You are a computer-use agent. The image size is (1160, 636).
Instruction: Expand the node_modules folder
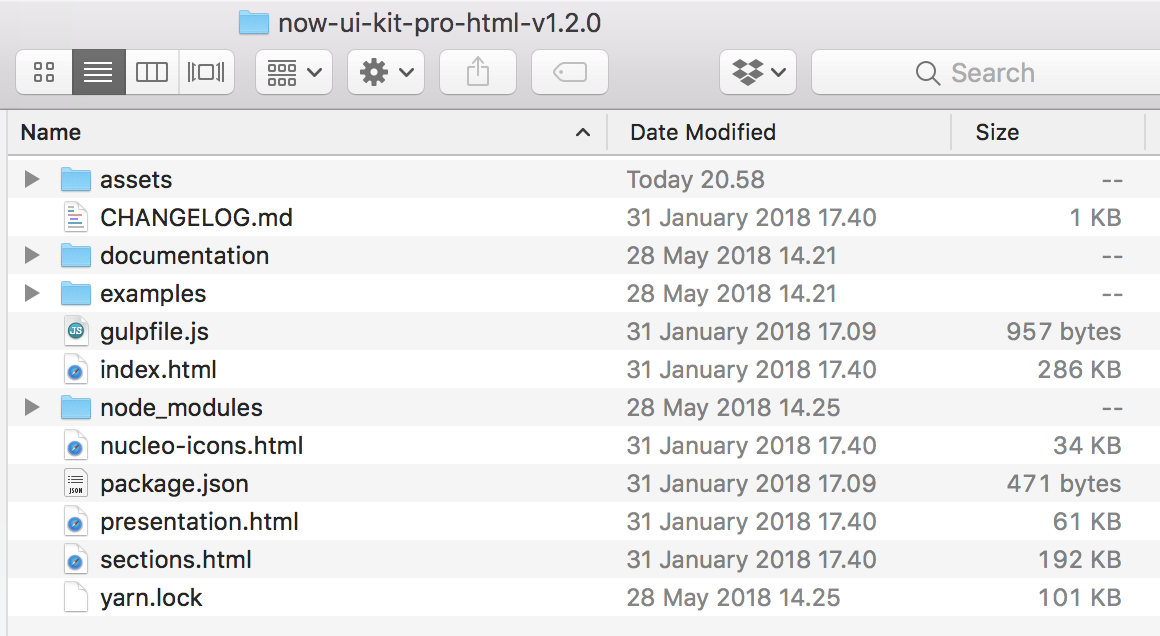(32, 407)
